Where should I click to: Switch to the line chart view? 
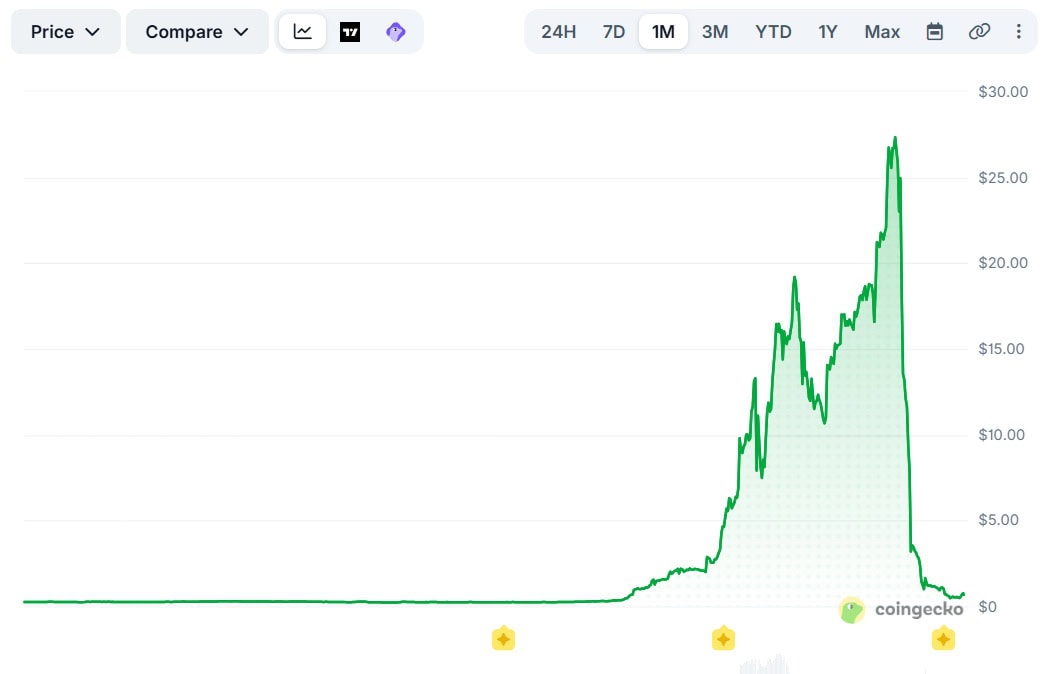[x=302, y=32]
